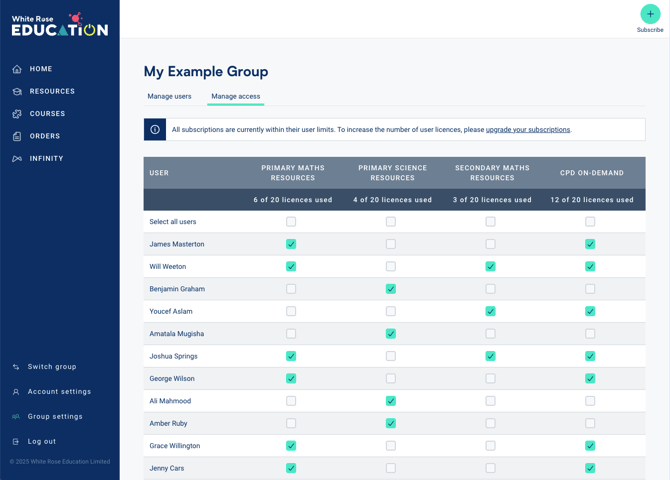
Task: Uncheck Youcef Aslam's Secondary Maths access
Action: point(491,311)
